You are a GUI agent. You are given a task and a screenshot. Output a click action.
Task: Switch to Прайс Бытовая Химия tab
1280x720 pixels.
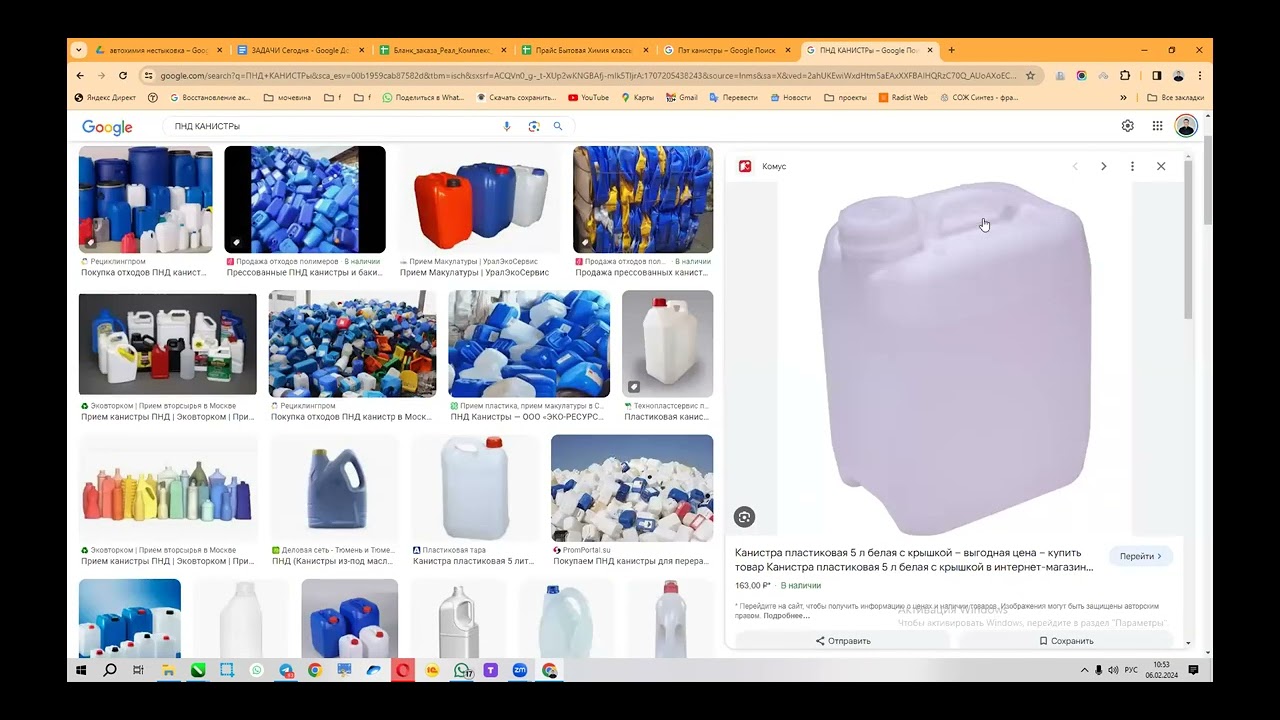click(582, 50)
